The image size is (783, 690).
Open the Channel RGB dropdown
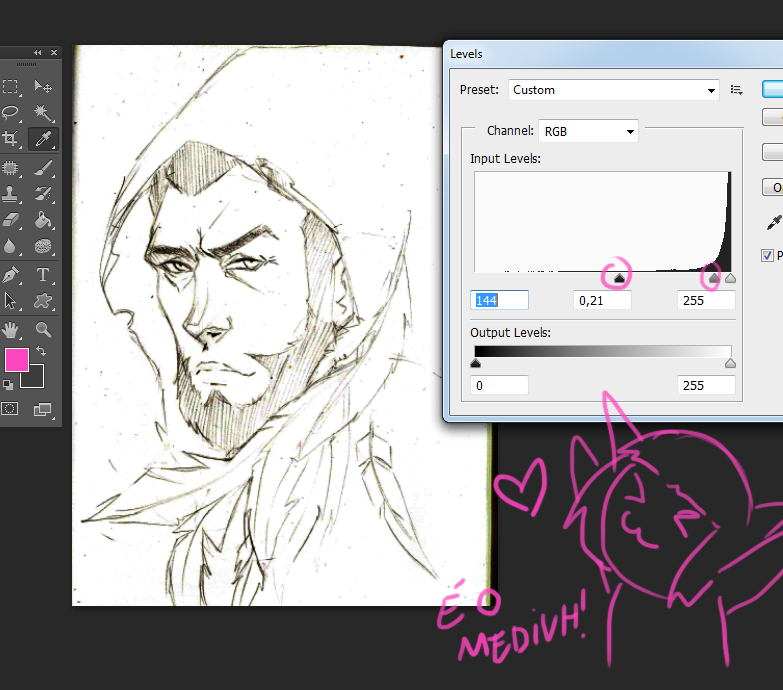pyautogui.click(x=587, y=131)
